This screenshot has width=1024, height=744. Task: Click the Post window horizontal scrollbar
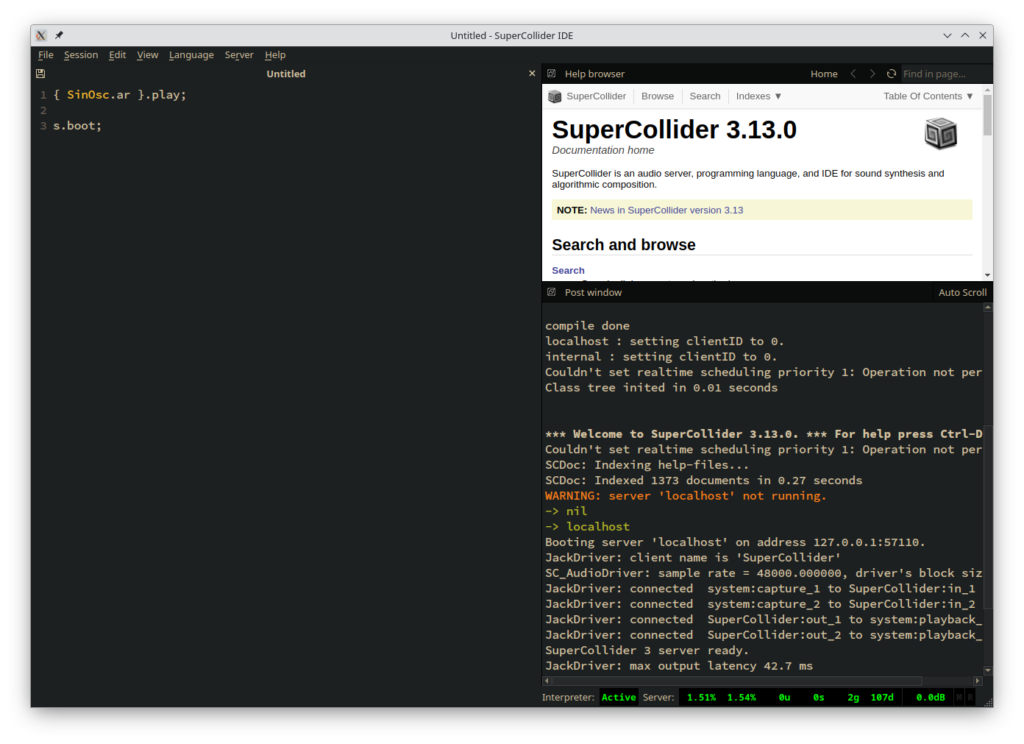(736, 681)
